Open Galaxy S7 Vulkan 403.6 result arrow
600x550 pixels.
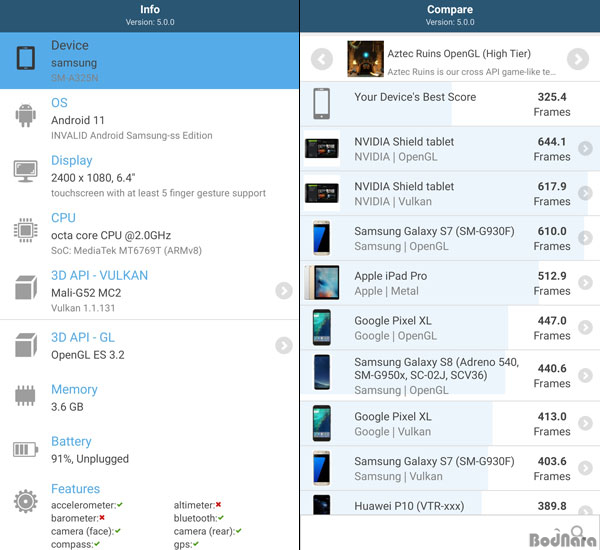pyautogui.click(x=585, y=468)
